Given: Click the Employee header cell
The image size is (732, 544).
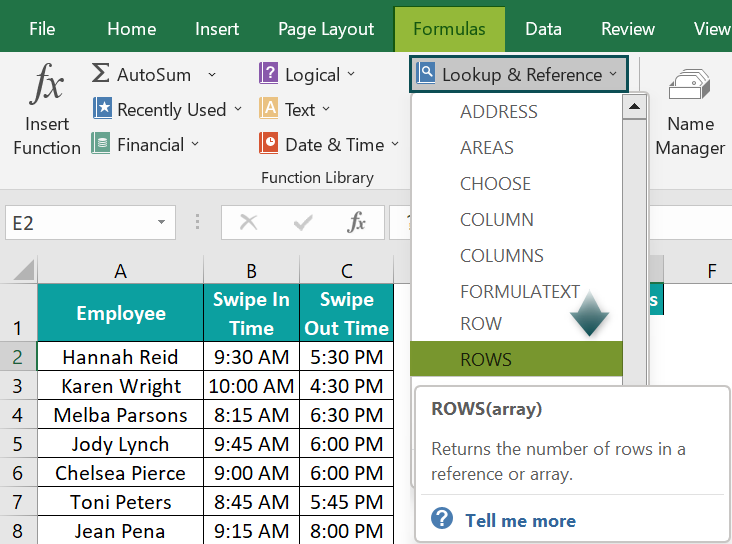Looking at the screenshot, I should tap(120, 313).
